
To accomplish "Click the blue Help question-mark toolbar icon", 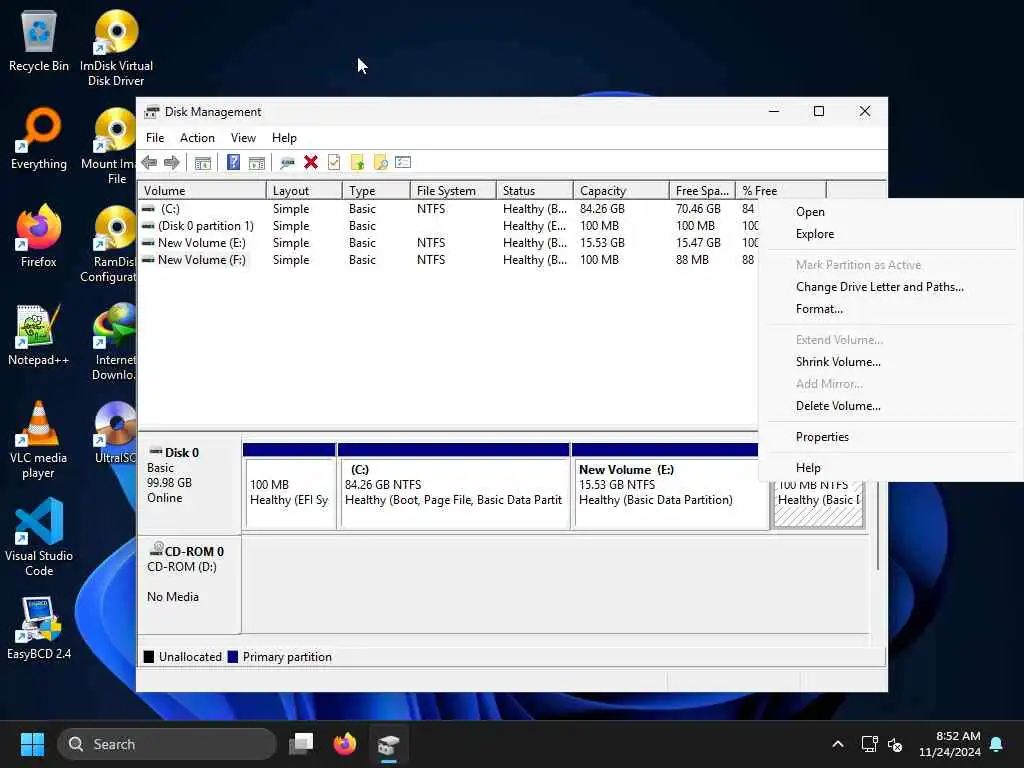I will point(233,162).
